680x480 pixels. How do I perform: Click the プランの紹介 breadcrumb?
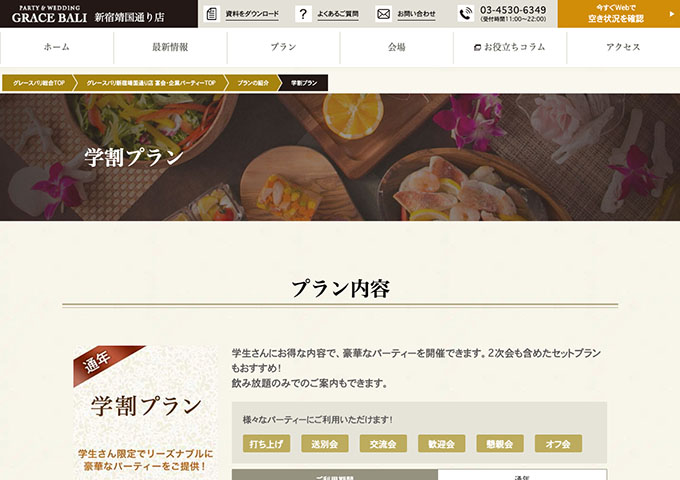pyautogui.click(x=253, y=83)
